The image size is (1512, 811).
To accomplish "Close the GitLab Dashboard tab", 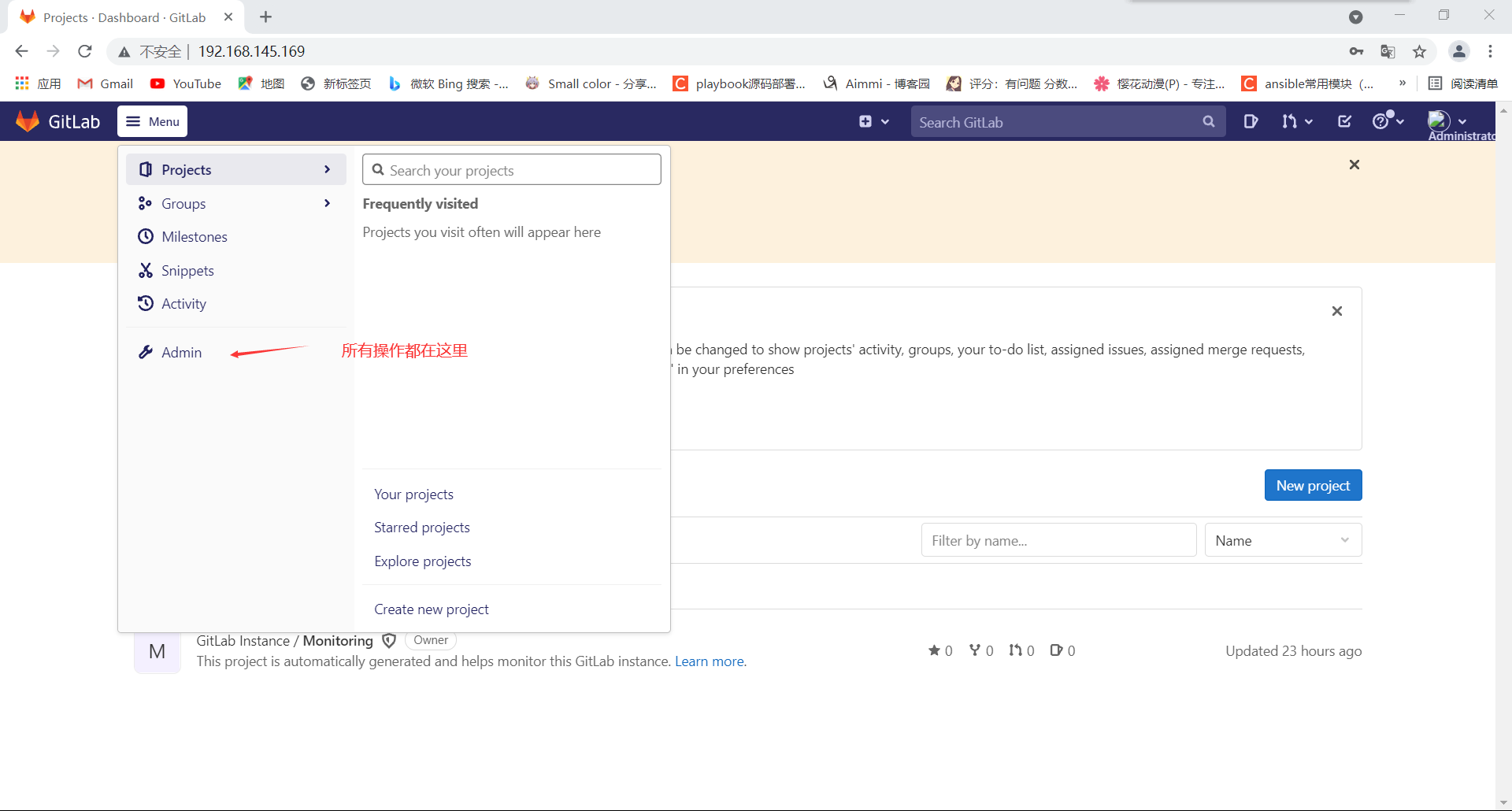I will point(228,17).
